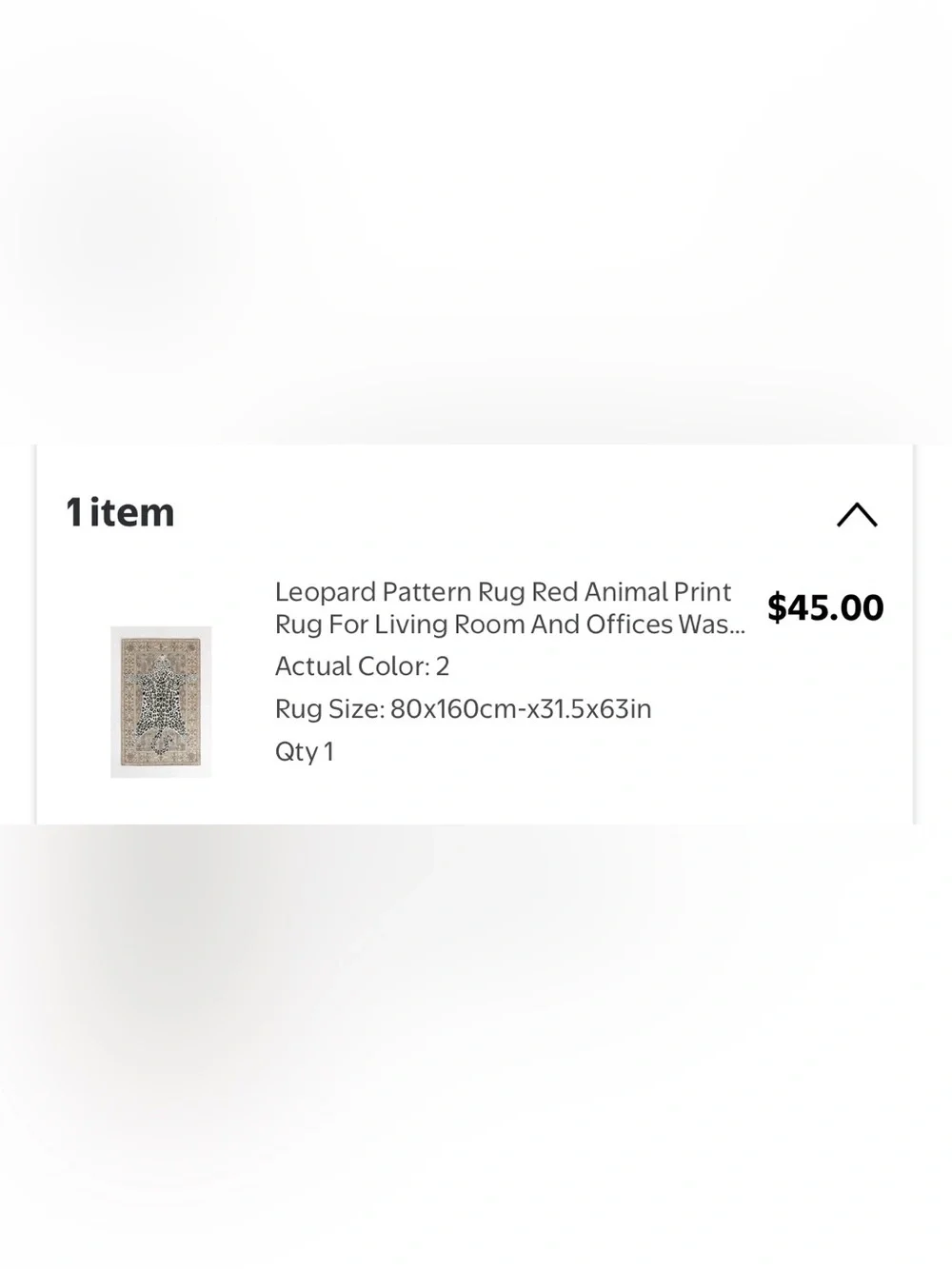Select the $45.00 price label
This screenshot has width=952, height=1269.
click(825, 607)
